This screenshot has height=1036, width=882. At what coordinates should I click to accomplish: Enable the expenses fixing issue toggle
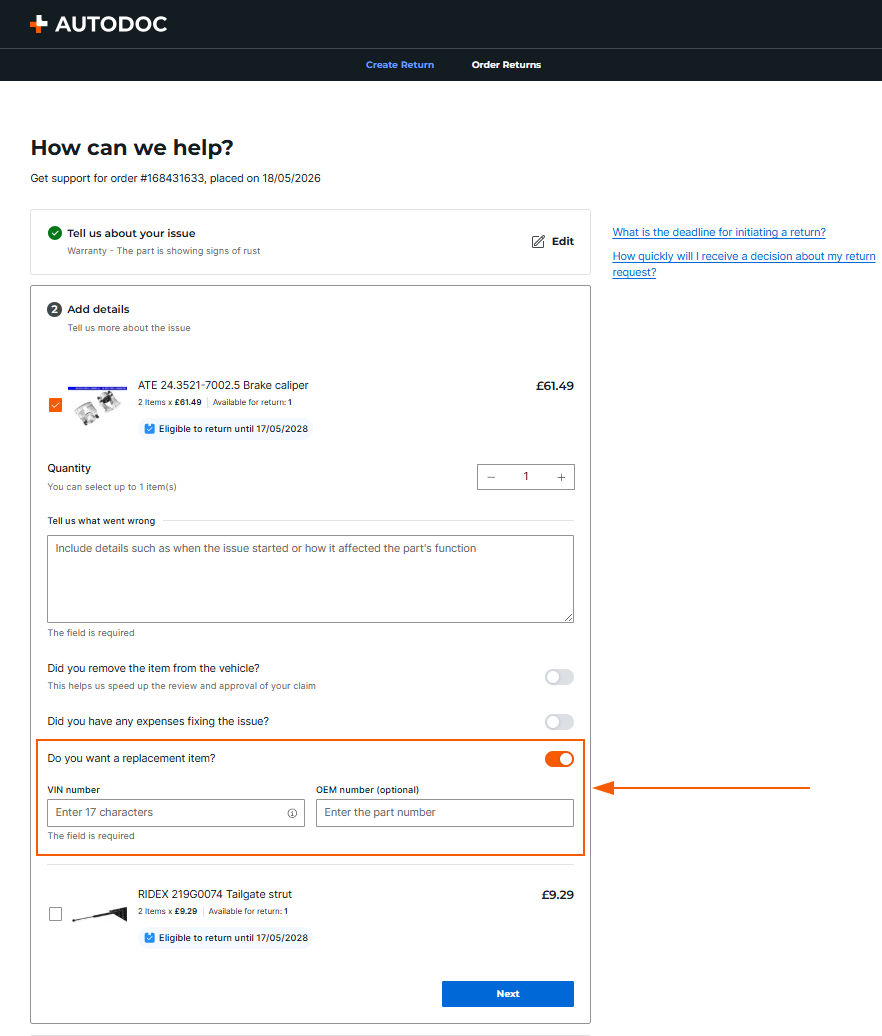pyautogui.click(x=559, y=722)
